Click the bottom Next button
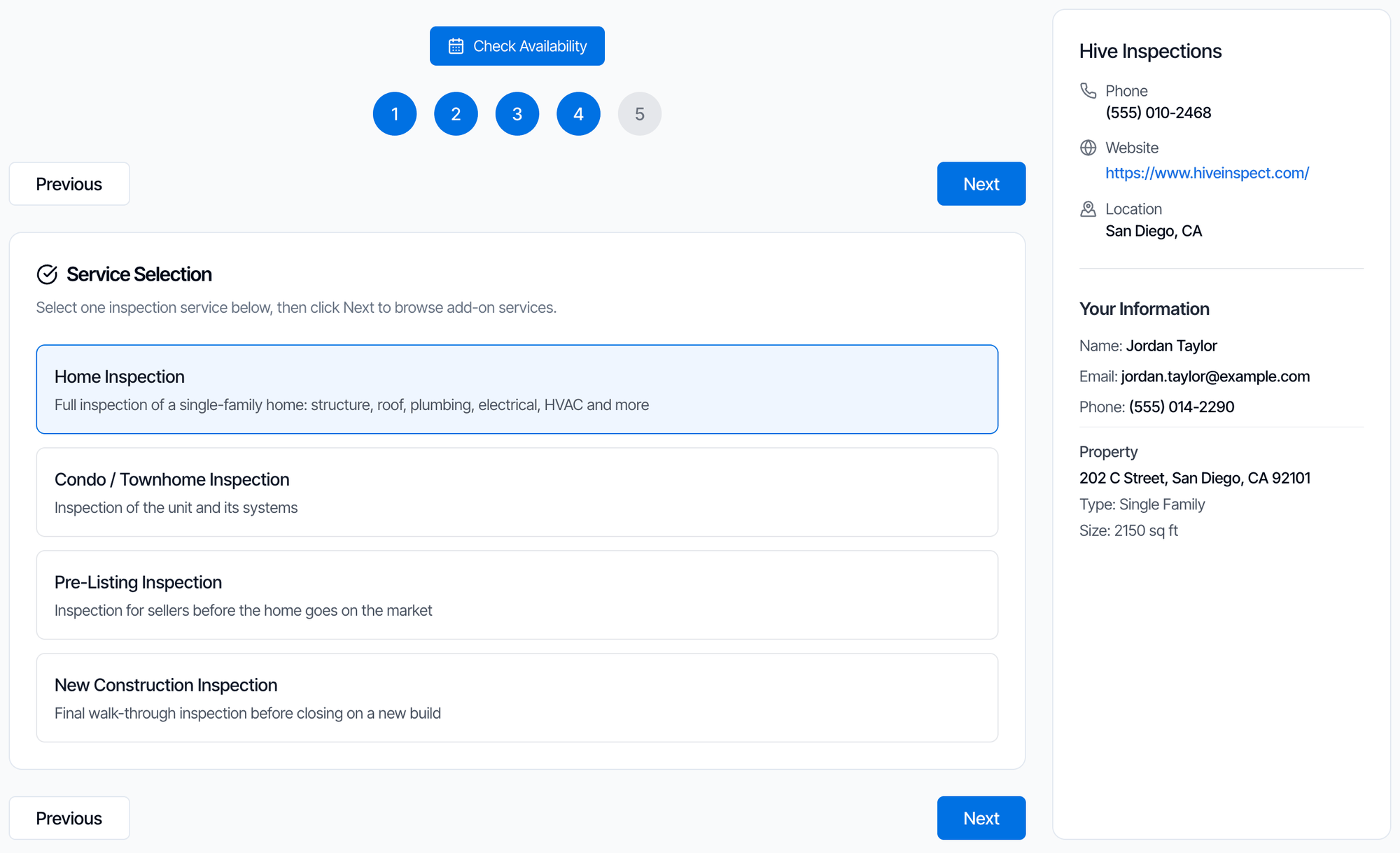The height and width of the screenshot is (853, 1400). (x=981, y=818)
